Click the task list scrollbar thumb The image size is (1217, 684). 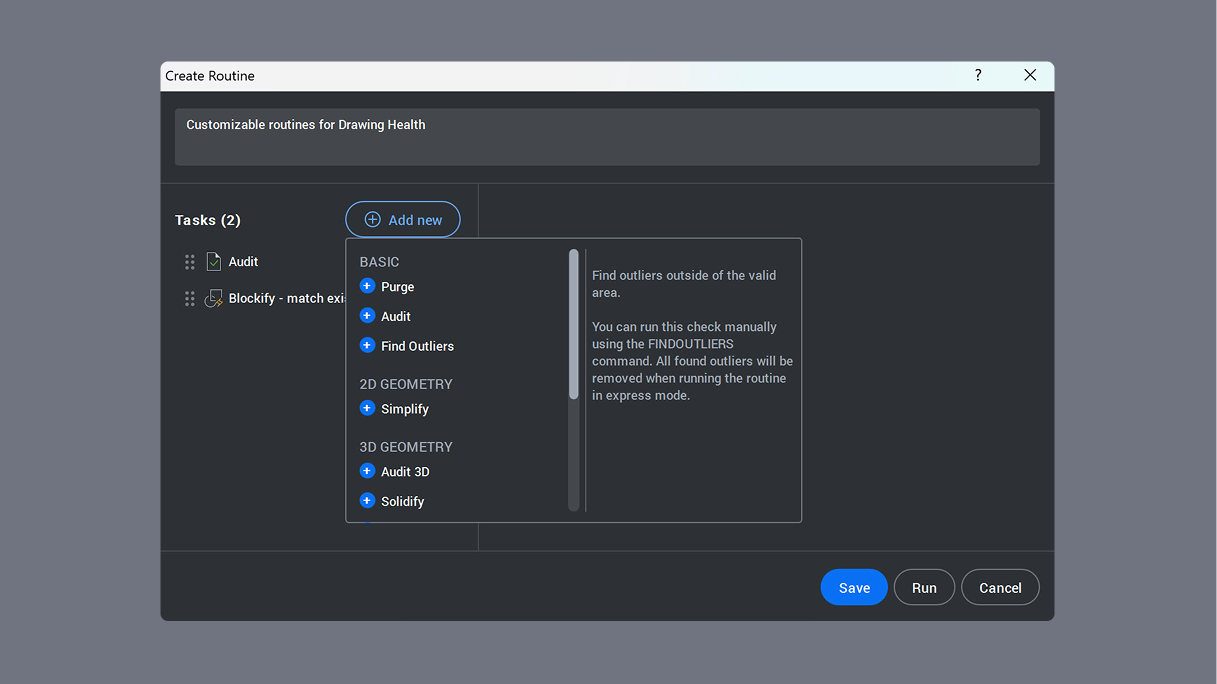coord(574,324)
